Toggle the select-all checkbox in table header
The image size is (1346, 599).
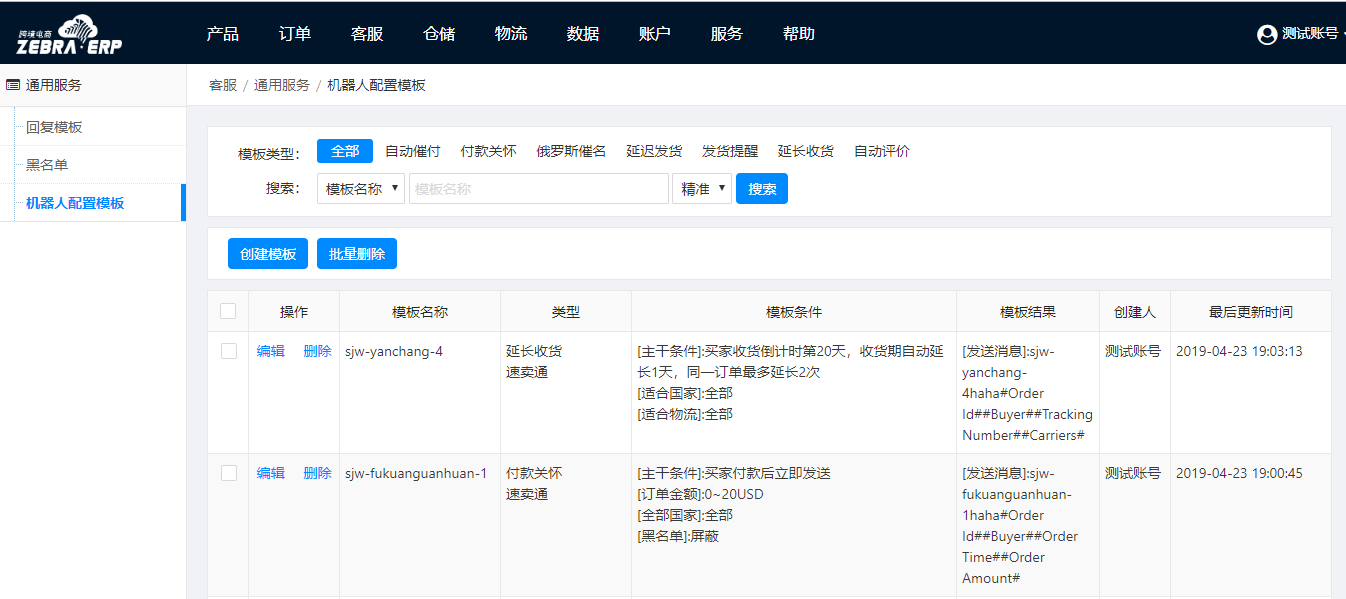coord(228,311)
